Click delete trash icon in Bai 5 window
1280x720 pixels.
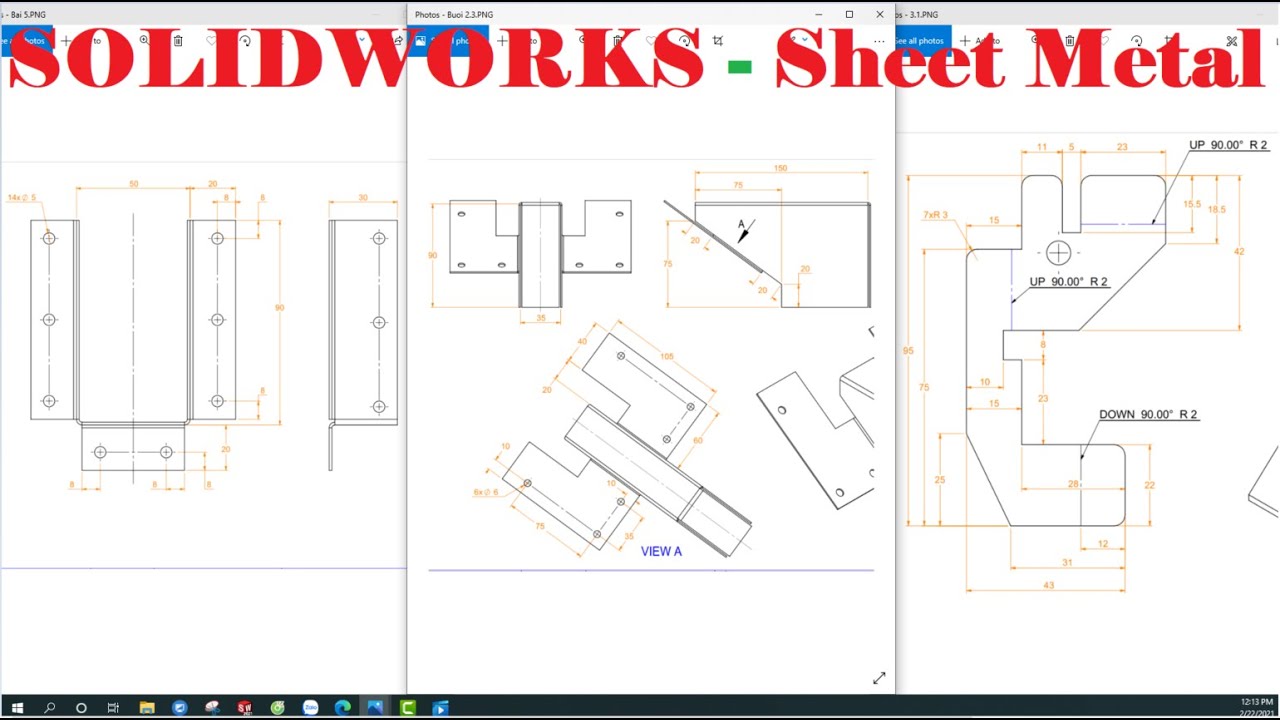click(178, 41)
